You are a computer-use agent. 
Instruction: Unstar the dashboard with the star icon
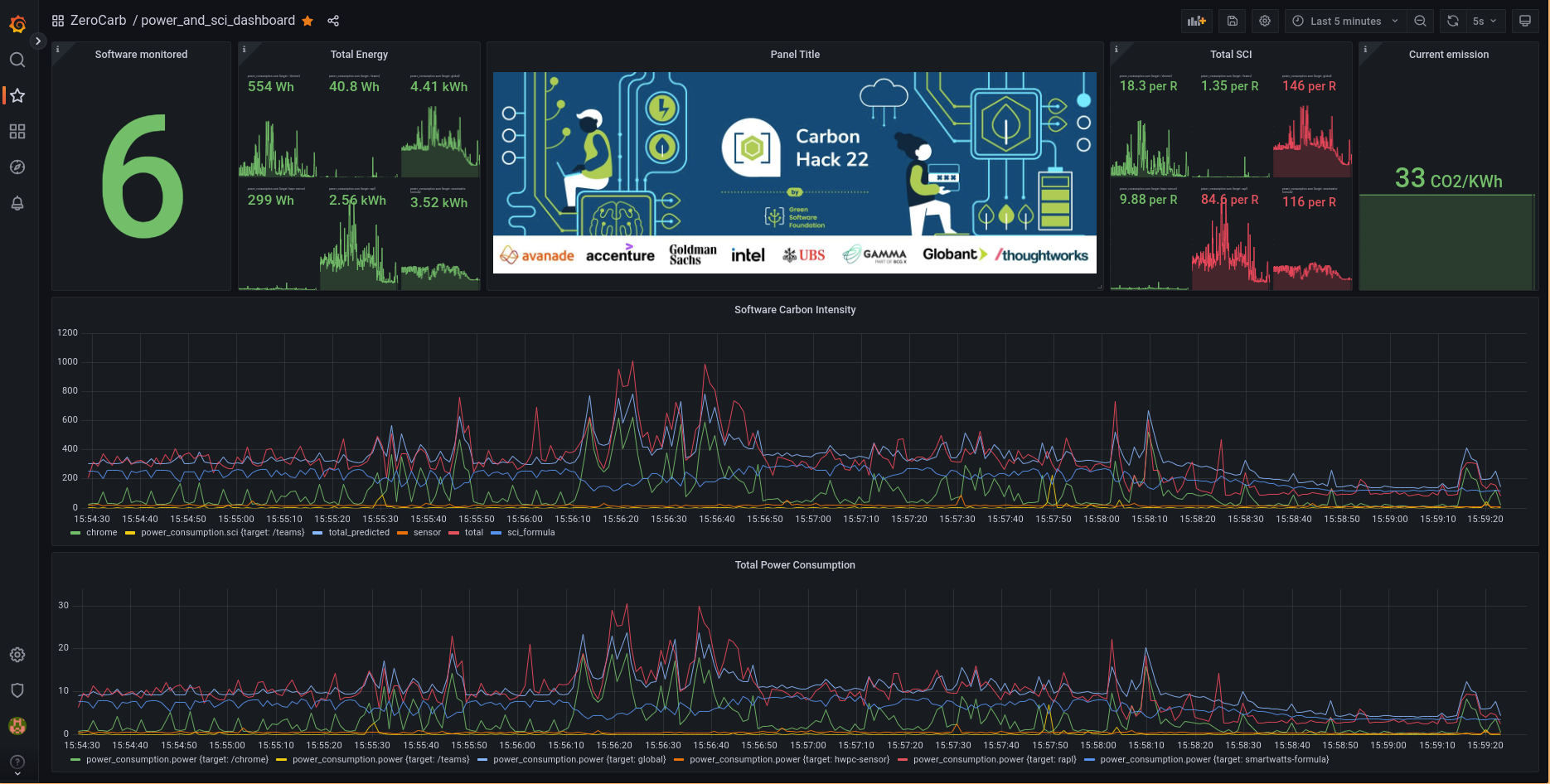(308, 21)
